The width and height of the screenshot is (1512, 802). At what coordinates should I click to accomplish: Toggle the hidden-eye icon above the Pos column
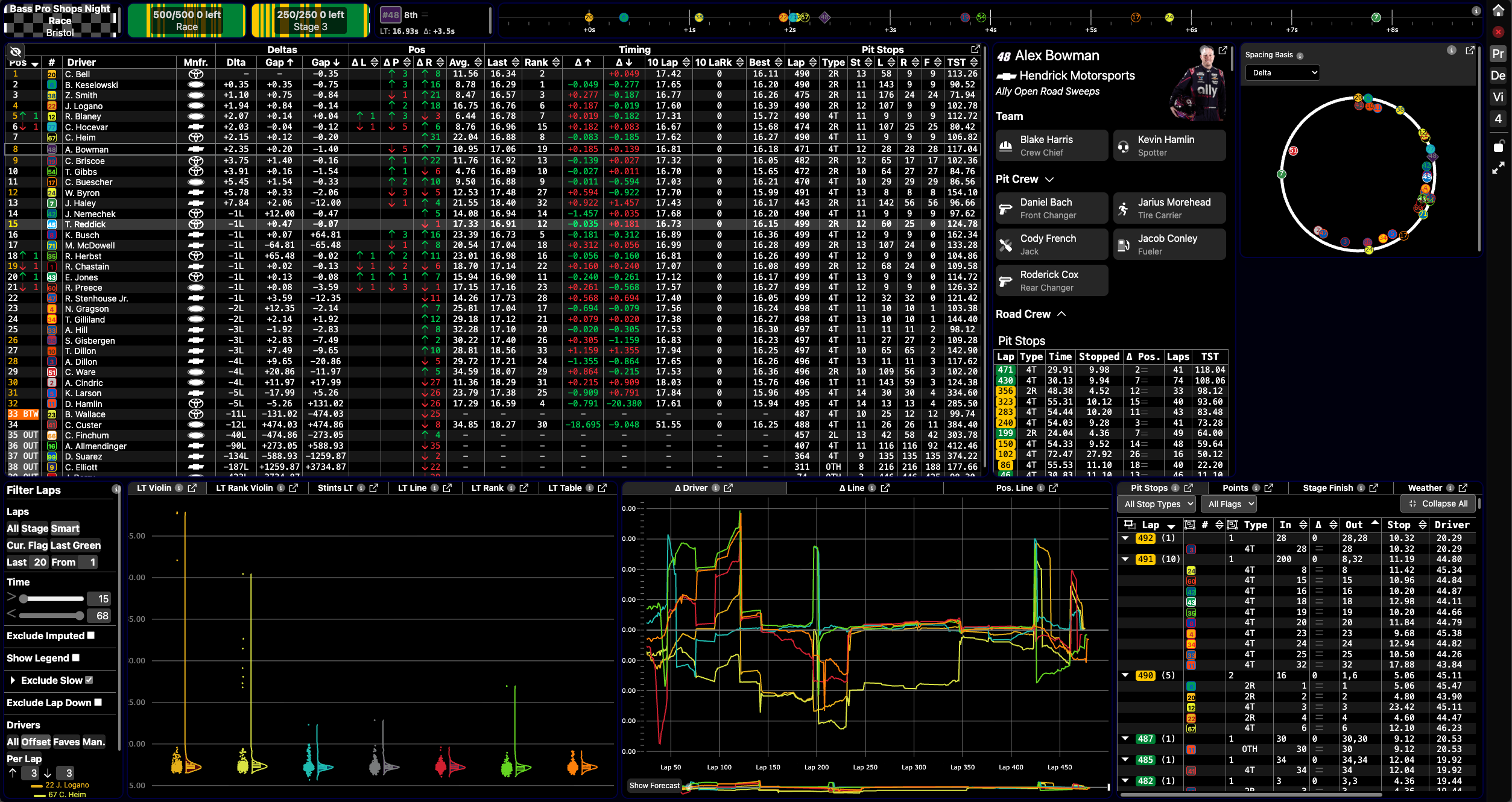click(16, 51)
